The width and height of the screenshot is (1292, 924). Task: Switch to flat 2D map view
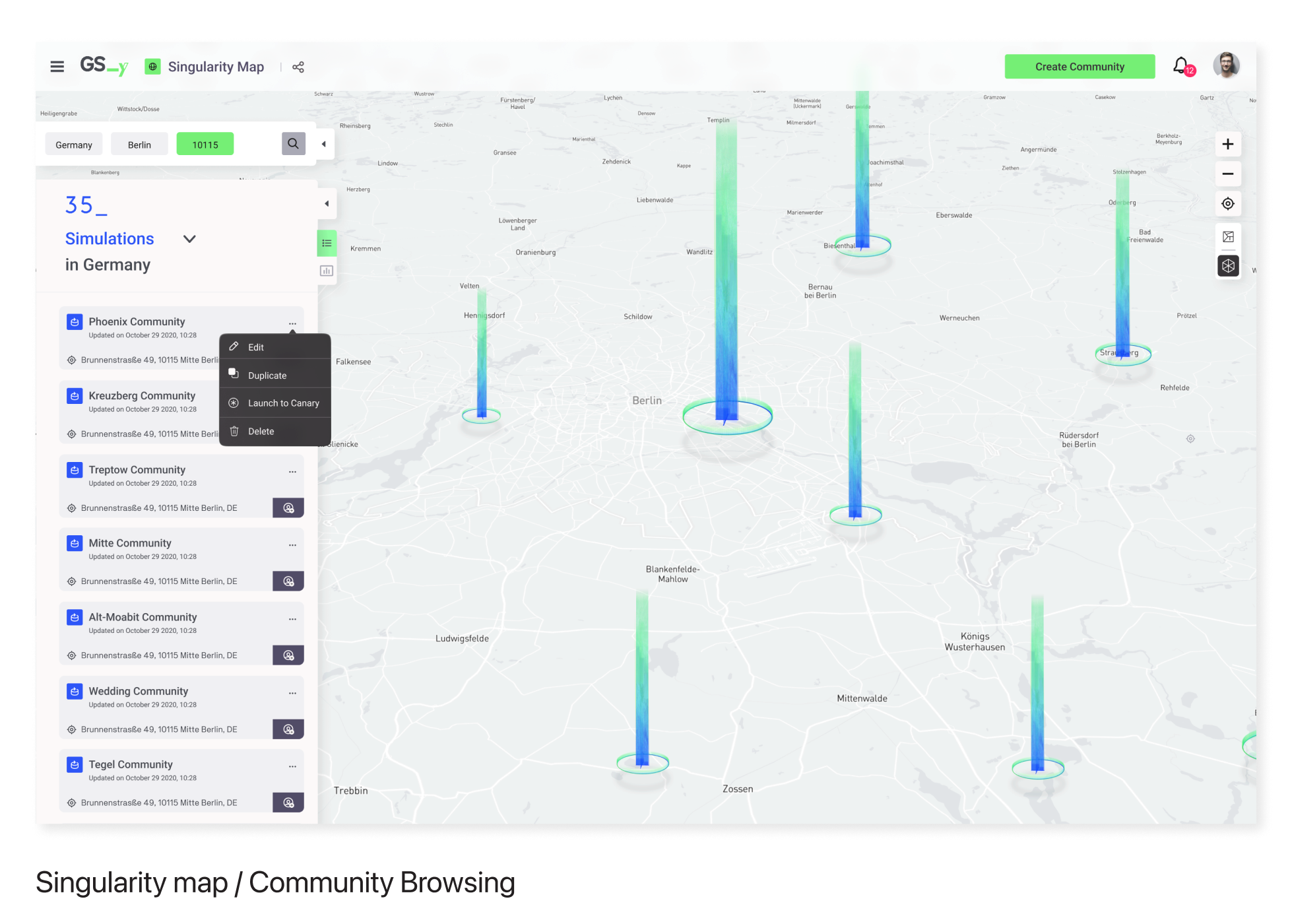1228,237
